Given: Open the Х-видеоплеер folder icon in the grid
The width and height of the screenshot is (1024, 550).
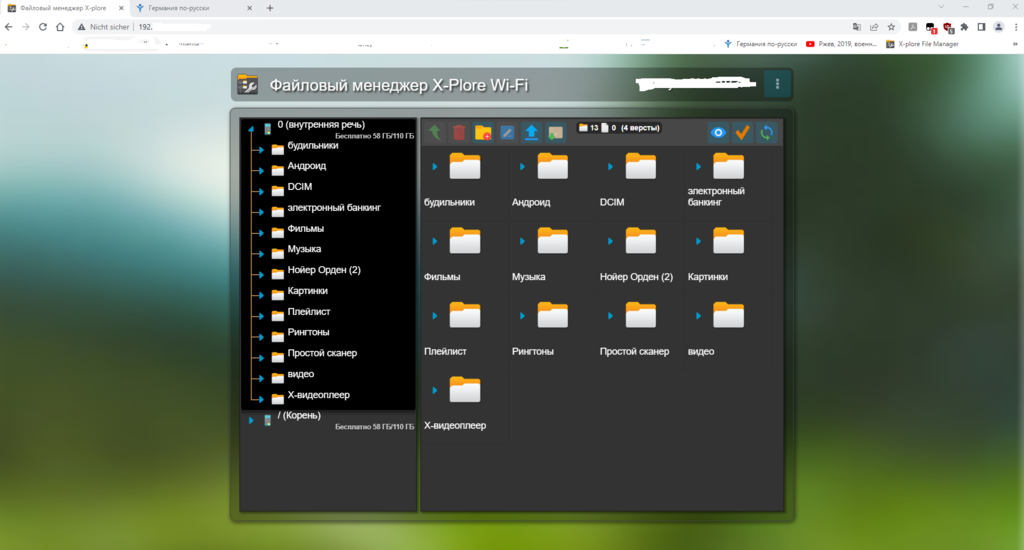Looking at the screenshot, I should point(465,389).
